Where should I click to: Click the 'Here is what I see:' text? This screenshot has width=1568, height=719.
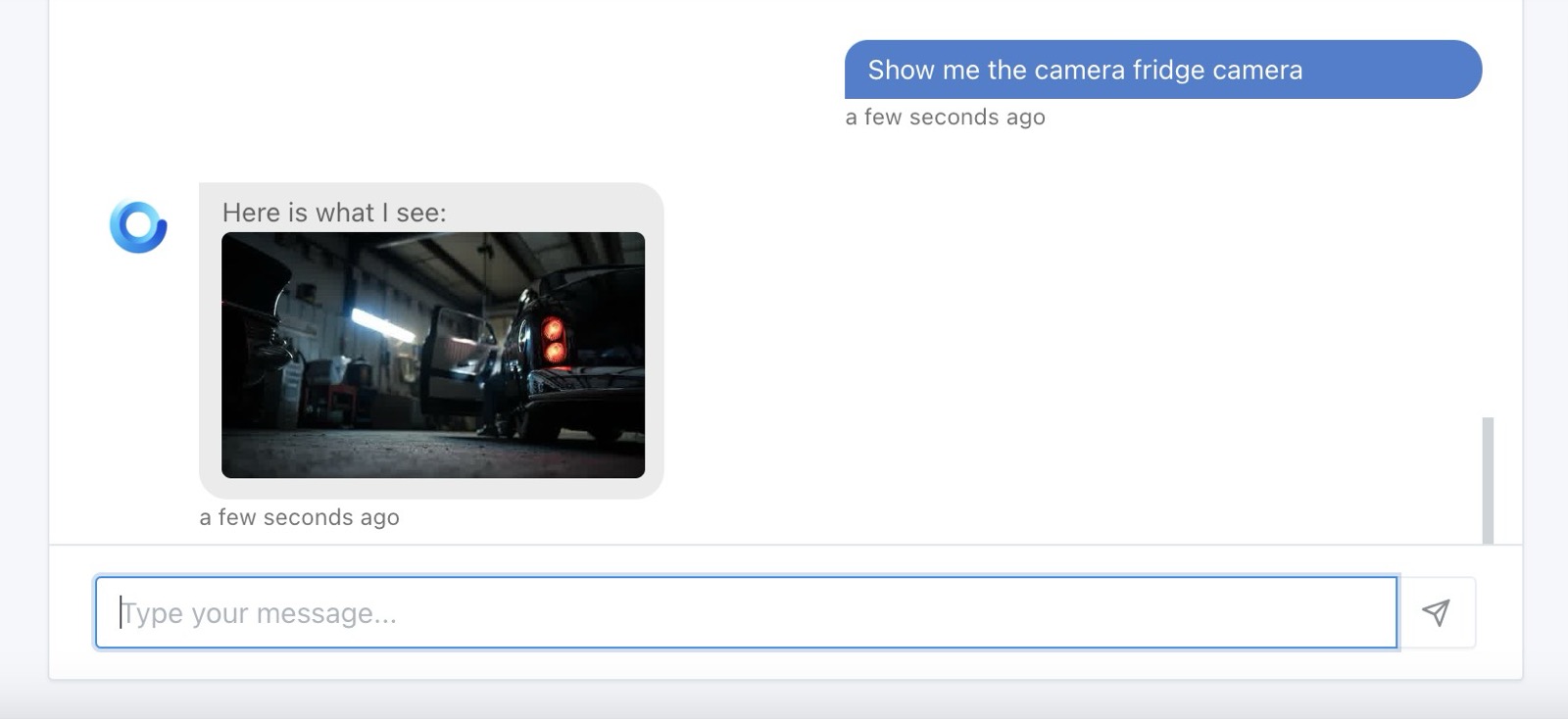click(x=334, y=213)
